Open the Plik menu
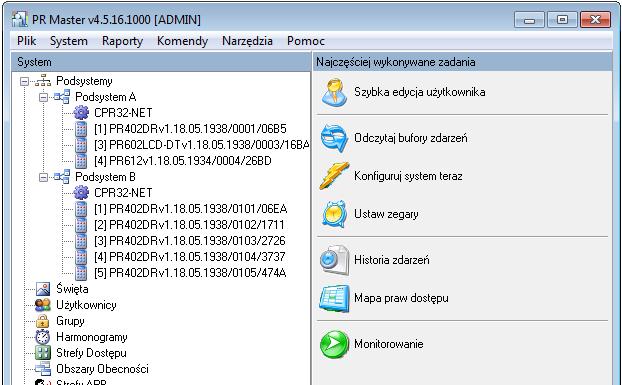 coord(27,41)
